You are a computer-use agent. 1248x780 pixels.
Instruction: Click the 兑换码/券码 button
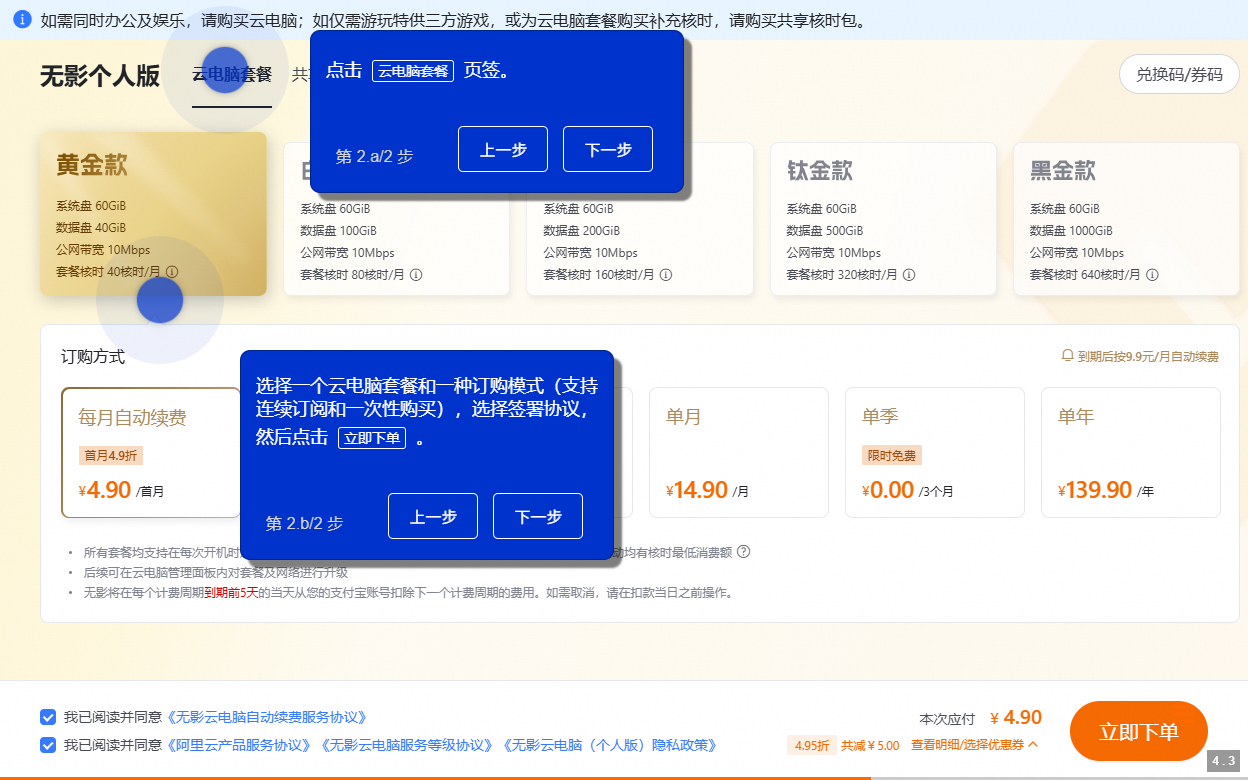pos(1179,74)
